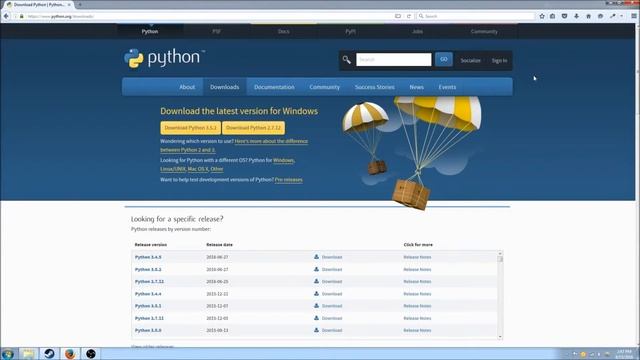Click the developer tools wrench icon
This screenshot has width=640, height=360.
click(613, 16)
